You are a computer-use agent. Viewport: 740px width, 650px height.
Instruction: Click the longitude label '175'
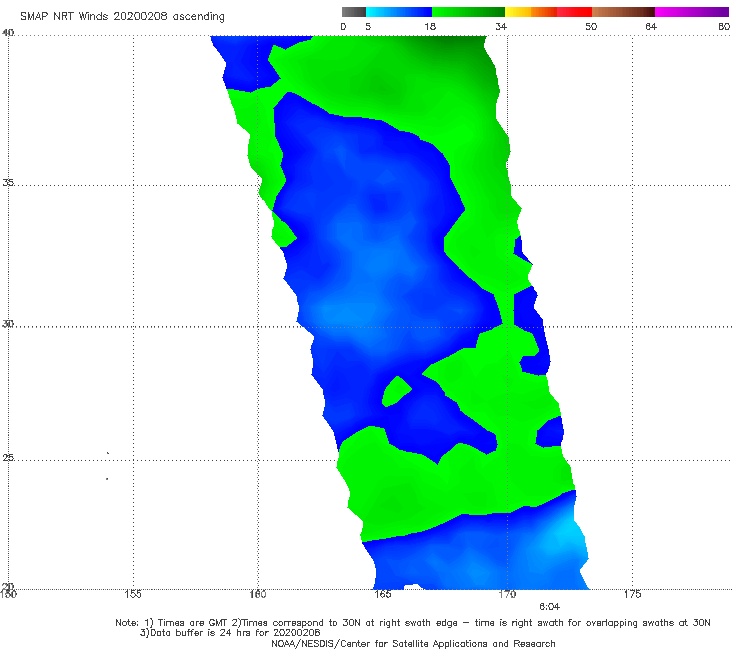point(632,594)
